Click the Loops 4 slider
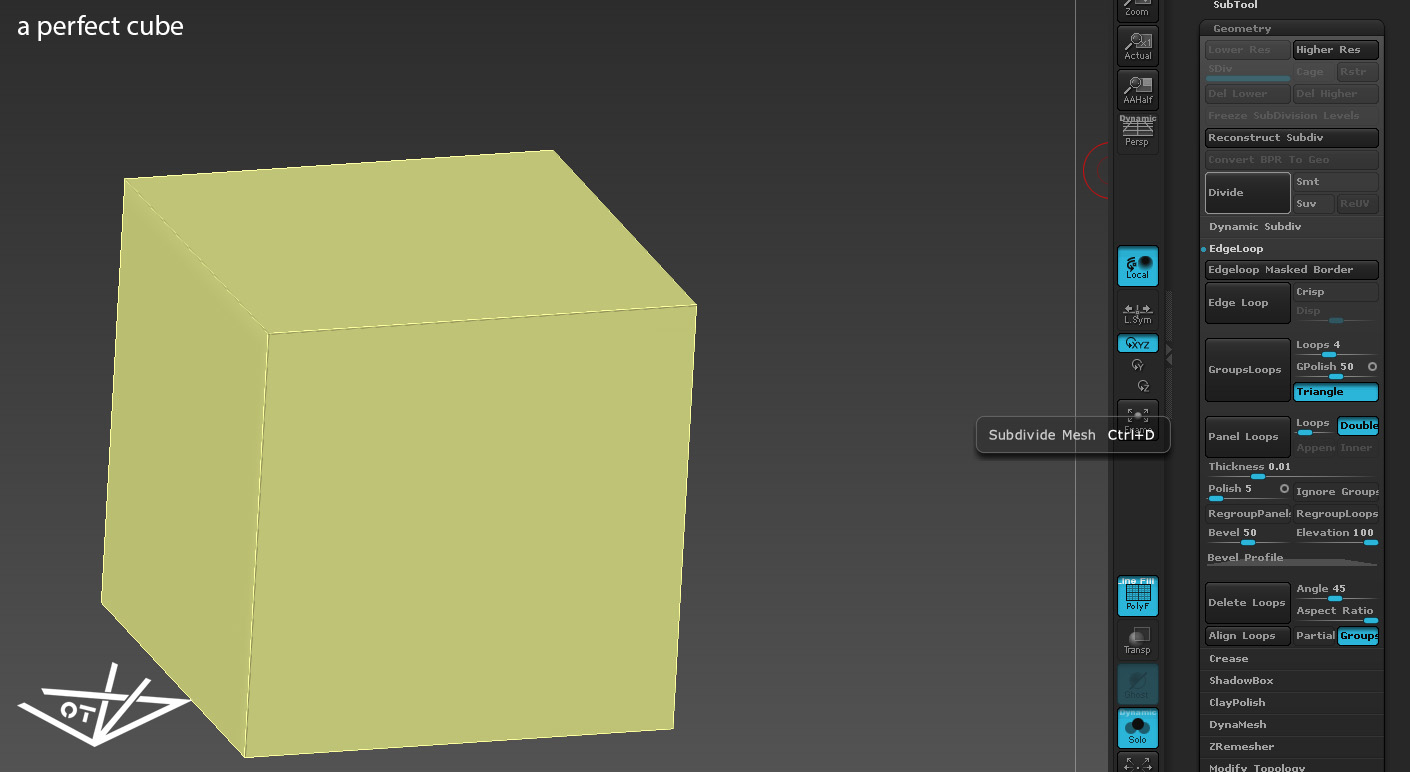 pyautogui.click(x=1336, y=348)
